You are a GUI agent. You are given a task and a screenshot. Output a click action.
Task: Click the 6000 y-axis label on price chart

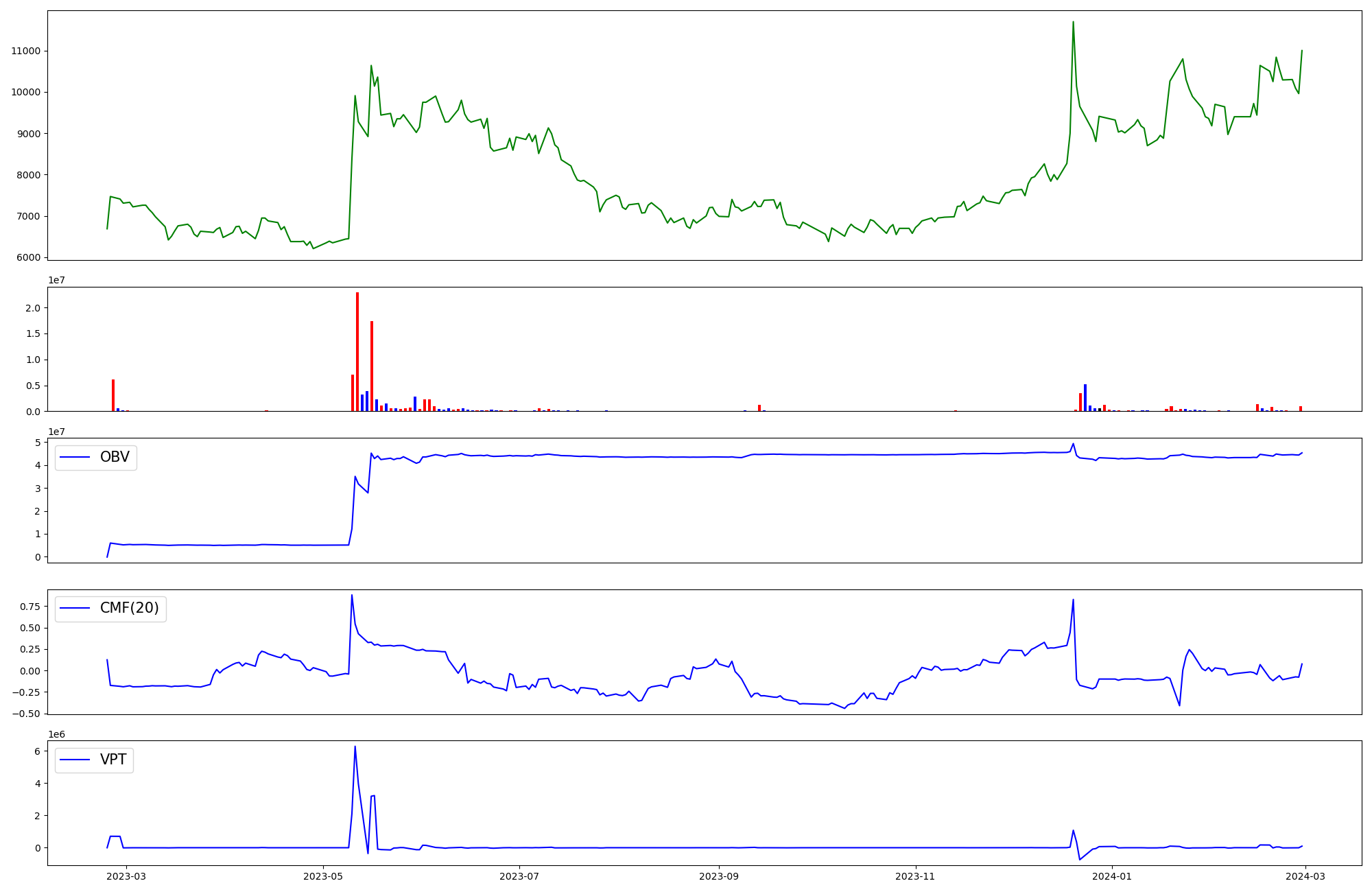pos(28,258)
